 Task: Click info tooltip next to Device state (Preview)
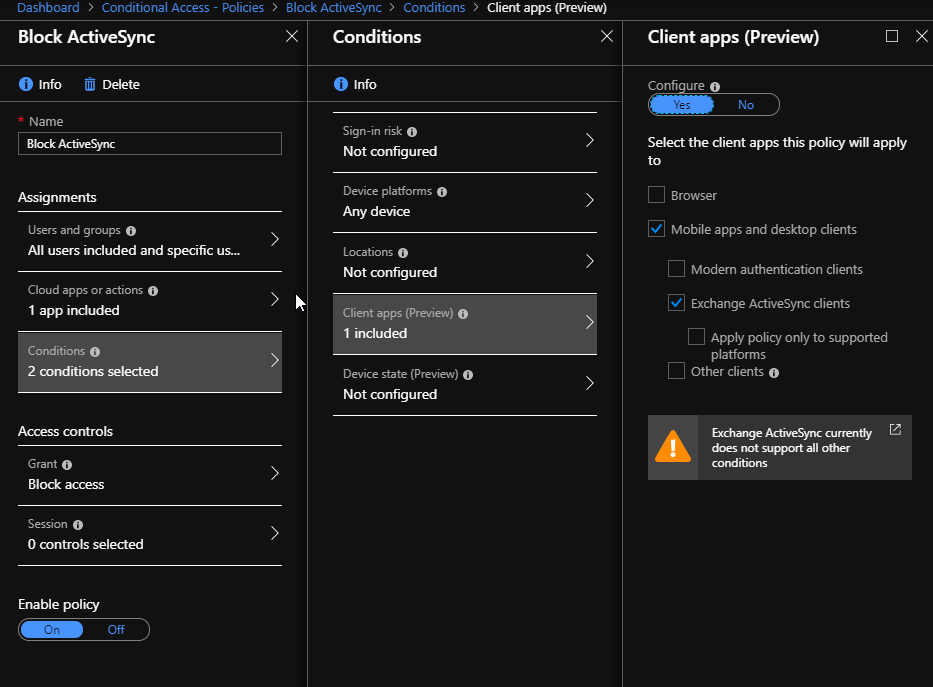tap(468, 375)
